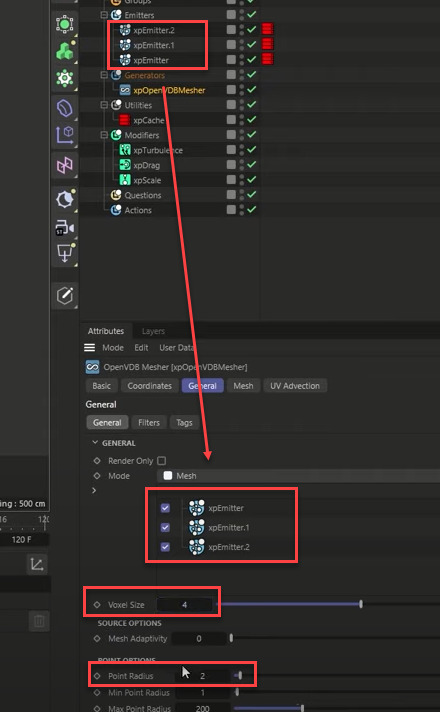Toggle visibility dots on the xpDrag row
The height and width of the screenshot is (712, 440).
pyautogui.click(x=242, y=165)
